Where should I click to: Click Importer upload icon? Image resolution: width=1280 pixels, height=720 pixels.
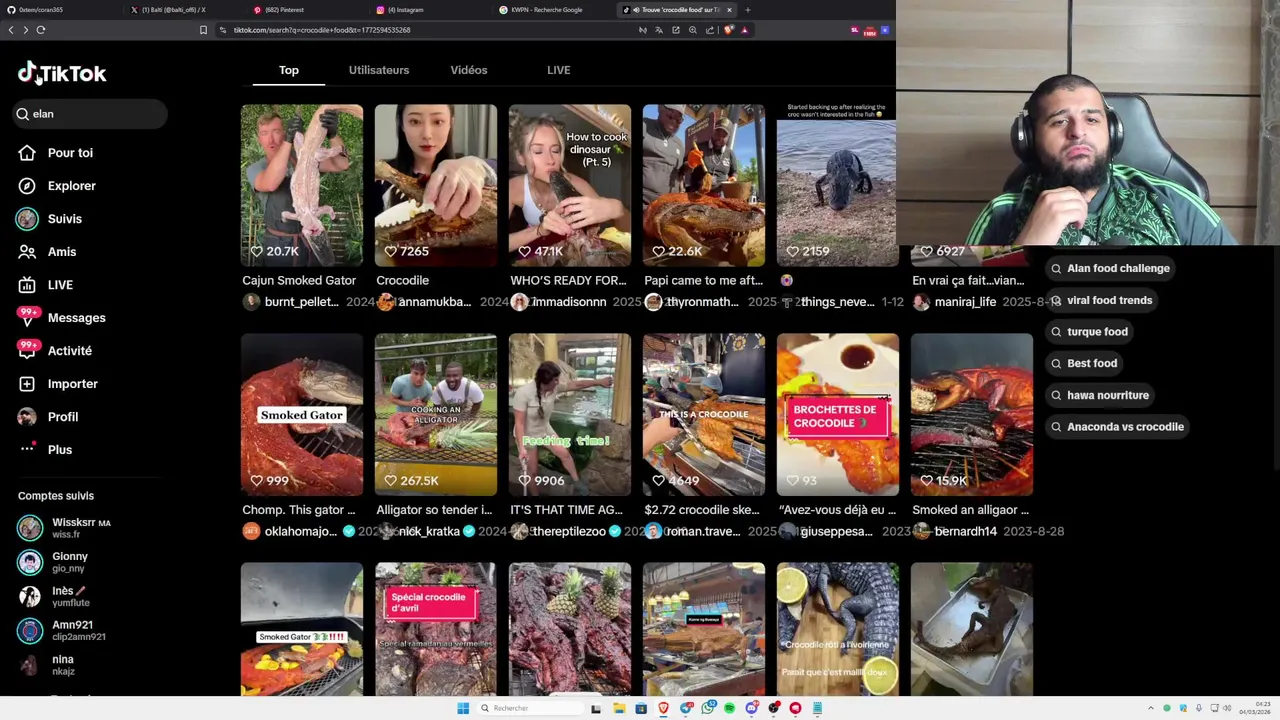27,384
